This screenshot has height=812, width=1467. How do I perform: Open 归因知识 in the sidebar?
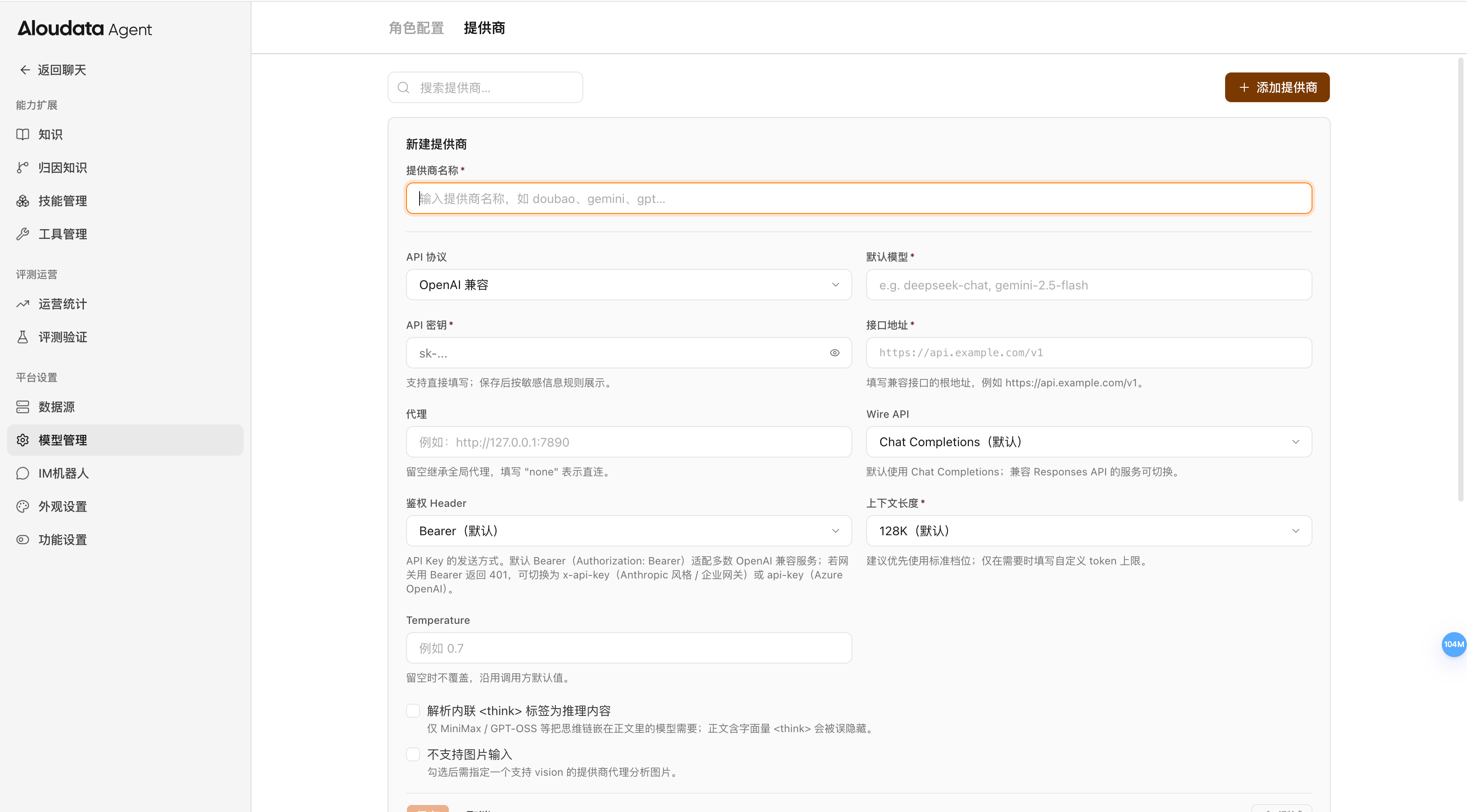coord(125,167)
